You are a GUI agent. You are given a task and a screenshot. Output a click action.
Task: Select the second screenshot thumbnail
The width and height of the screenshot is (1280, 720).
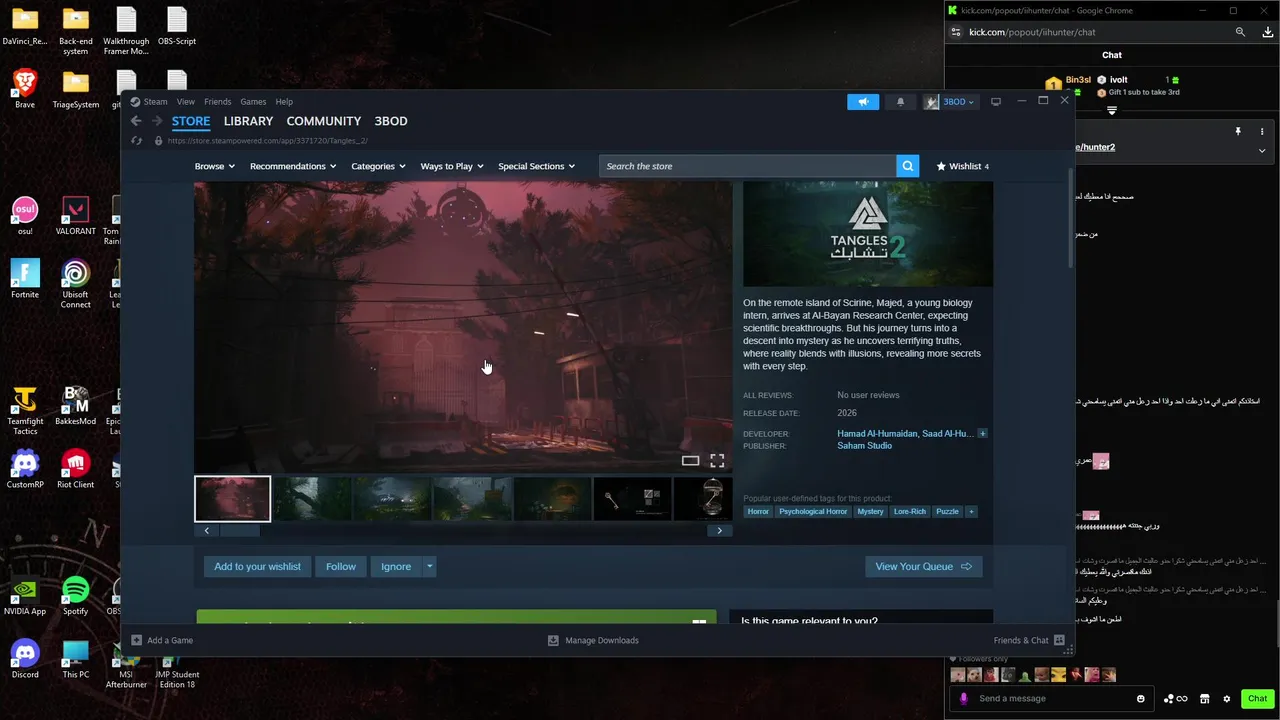tap(312, 498)
